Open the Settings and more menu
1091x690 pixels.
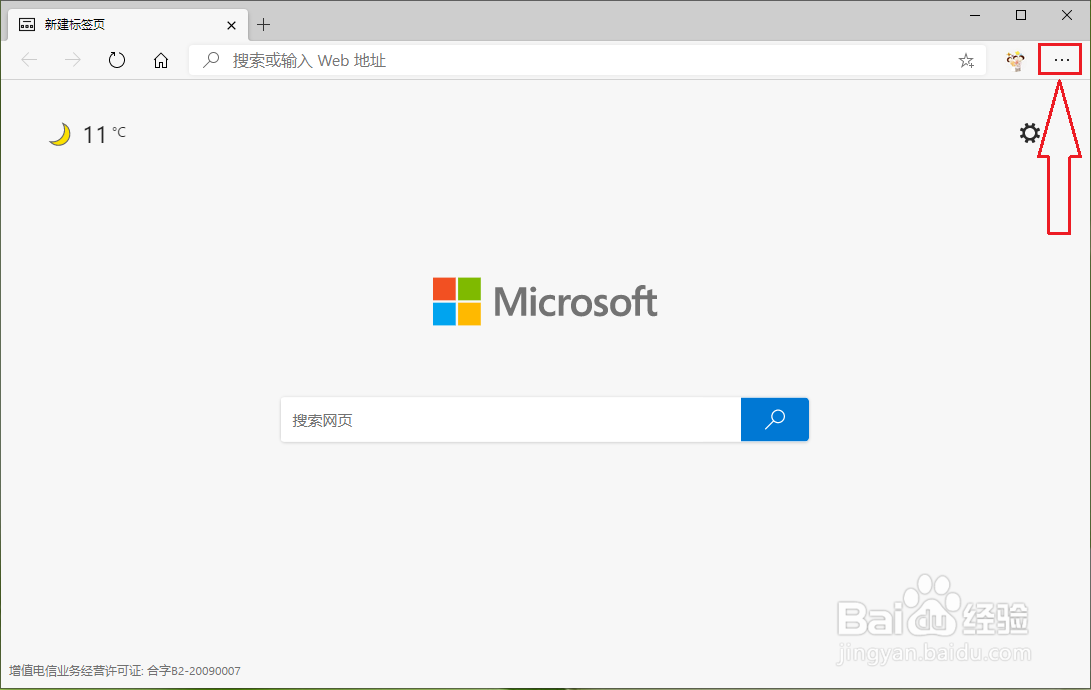click(1061, 61)
